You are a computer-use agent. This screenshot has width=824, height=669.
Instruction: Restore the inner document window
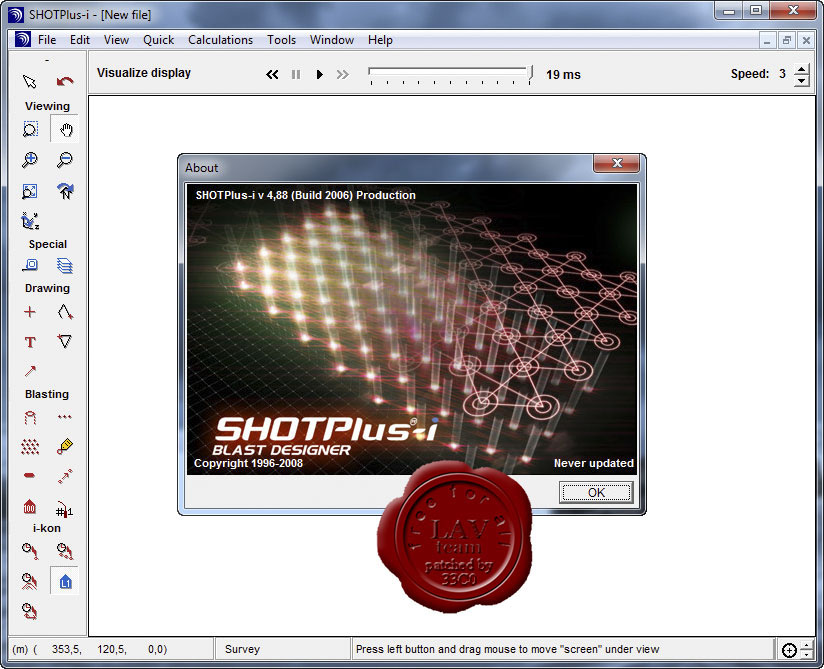pos(787,40)
